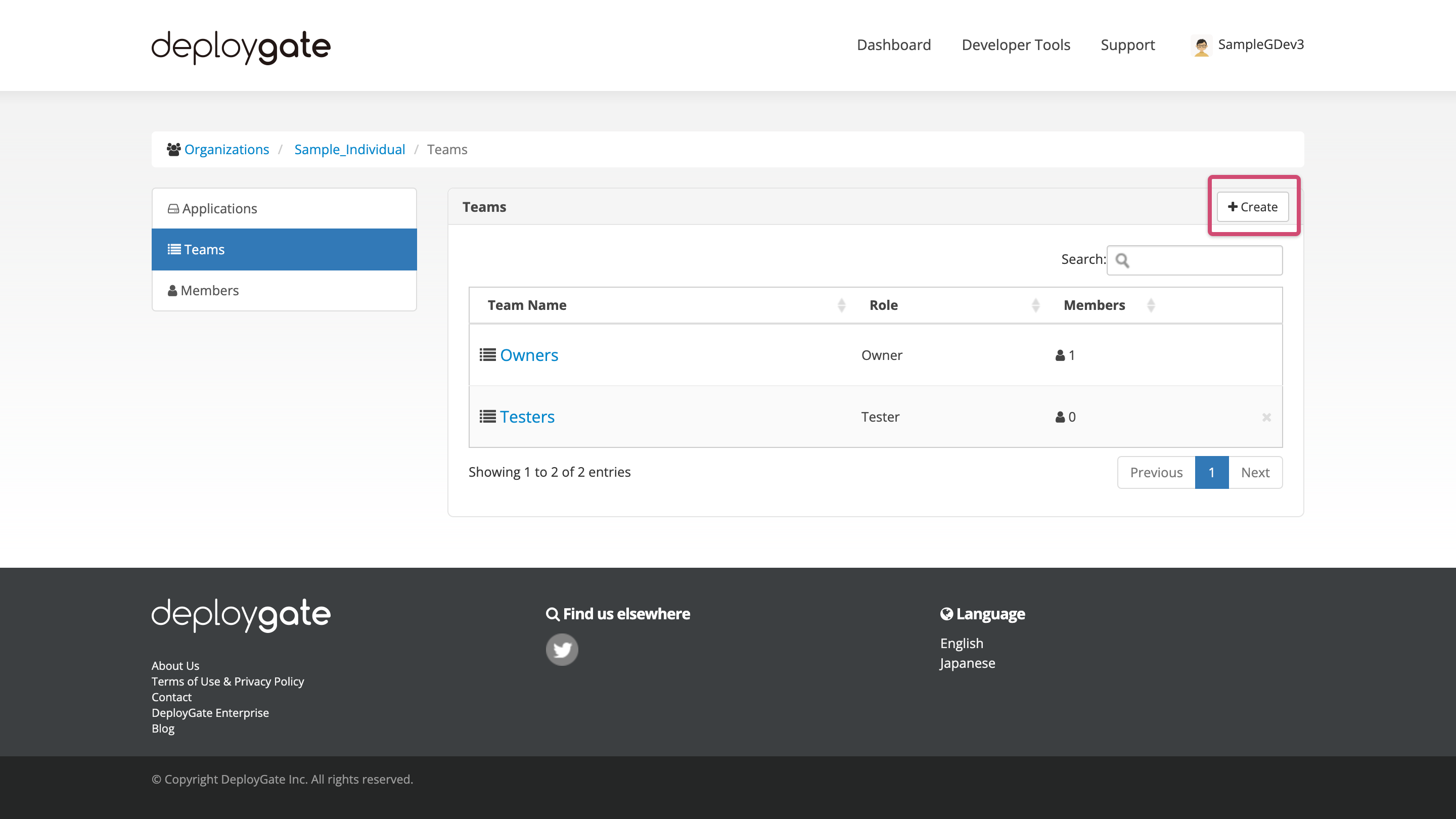Open the Developer Tools menu item
This screenshot has width=1456, height=819.
[x=1016, y=44]
